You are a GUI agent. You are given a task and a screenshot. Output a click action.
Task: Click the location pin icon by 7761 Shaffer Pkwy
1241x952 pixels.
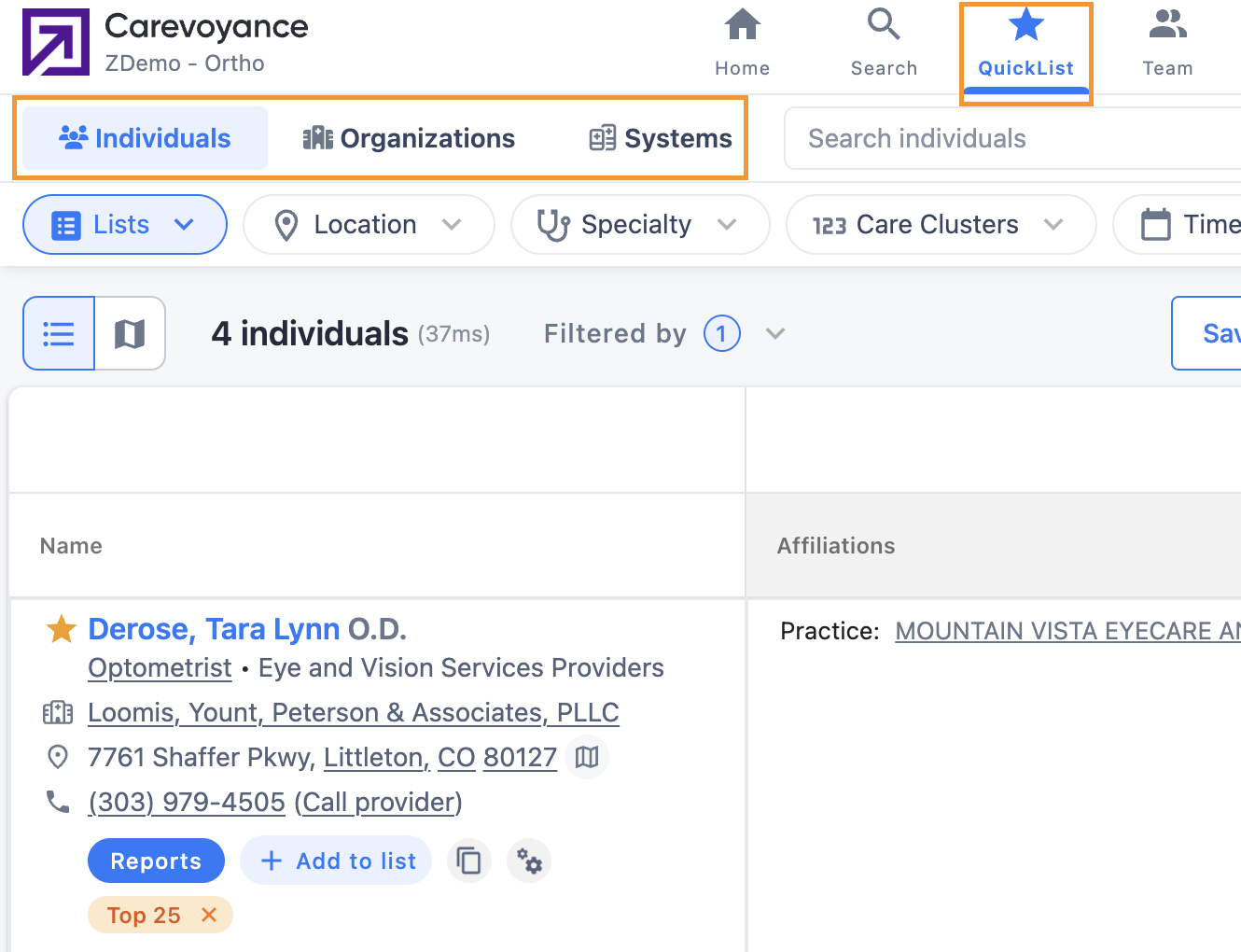coord(58,757)
